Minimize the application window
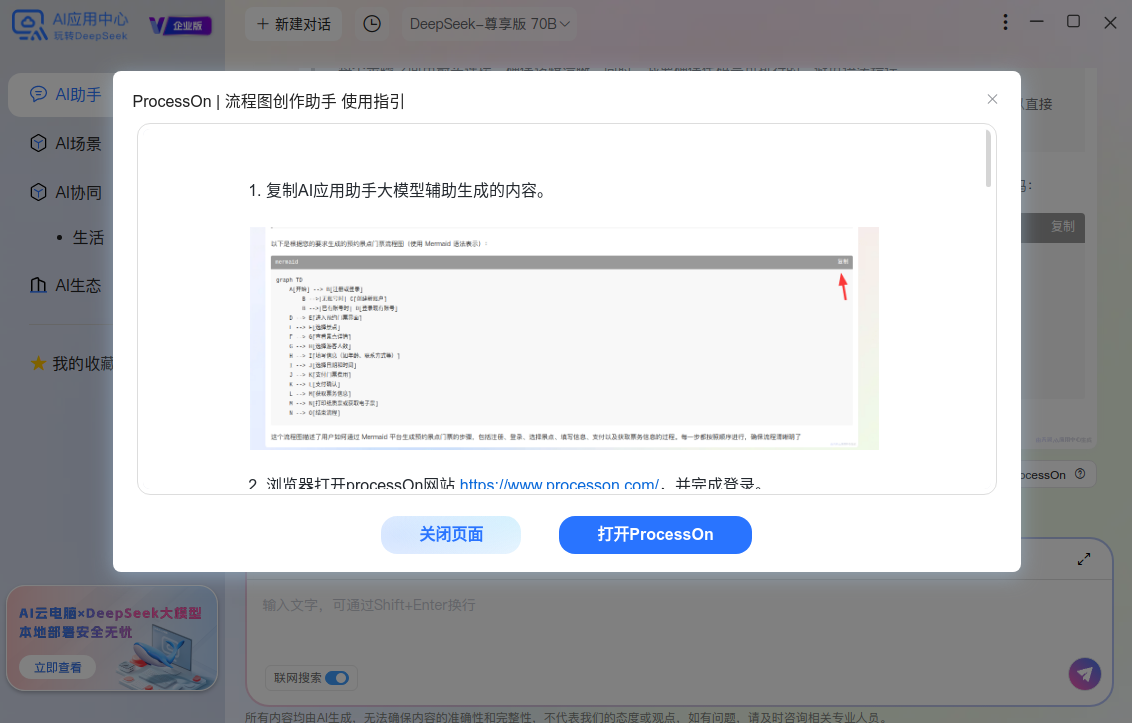1132x723 pixels. [1037, 22]
